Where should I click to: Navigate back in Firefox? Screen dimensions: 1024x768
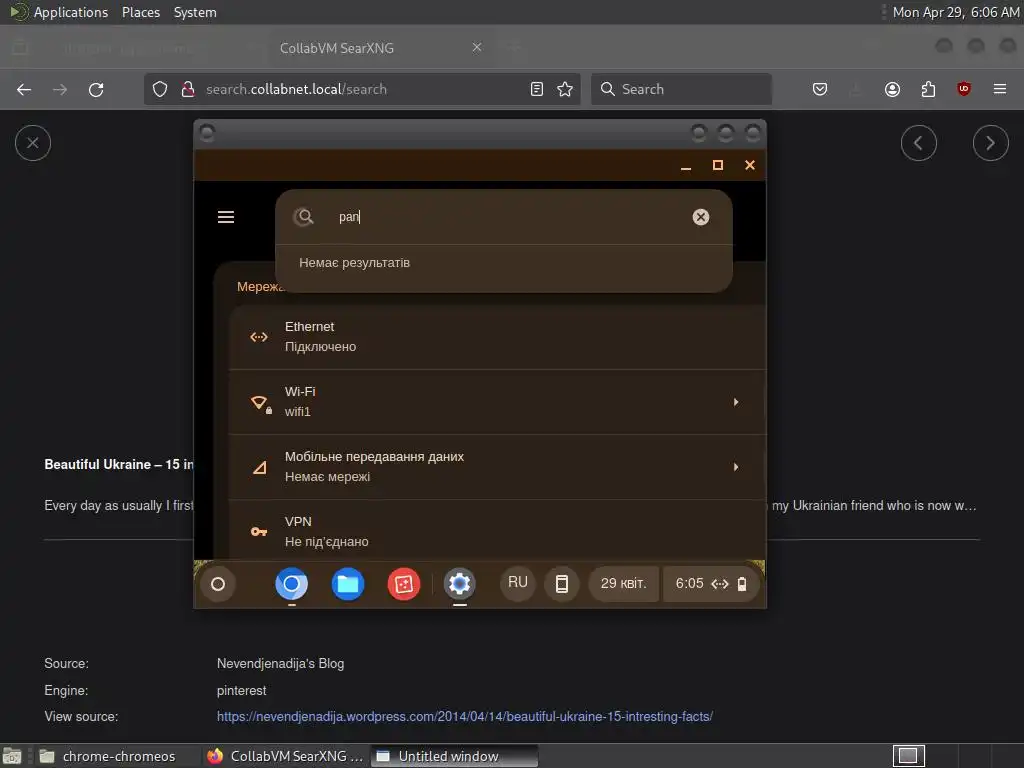point(24,89)
